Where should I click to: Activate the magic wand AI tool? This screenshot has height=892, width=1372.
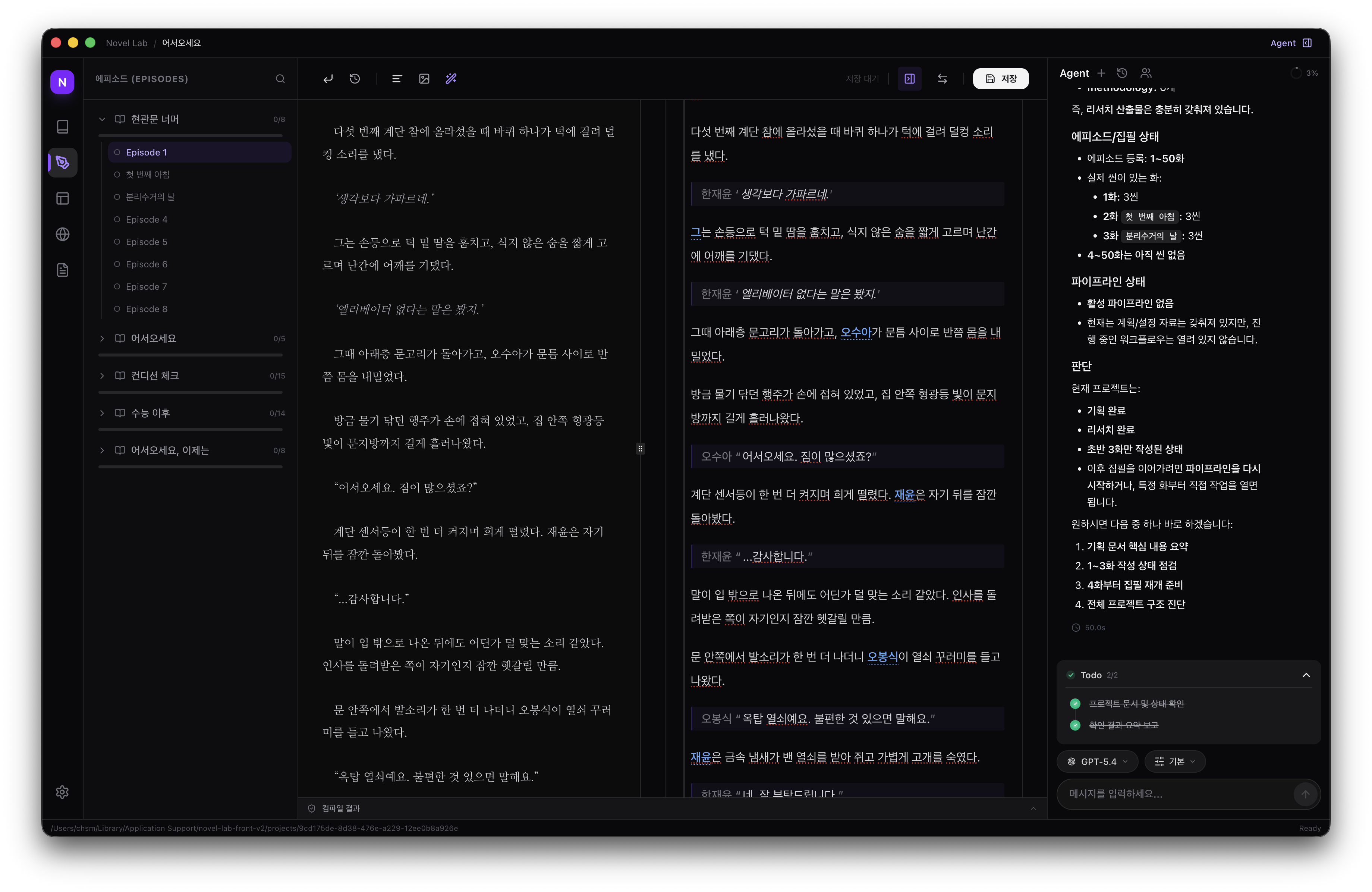click(x=451, y=78)
